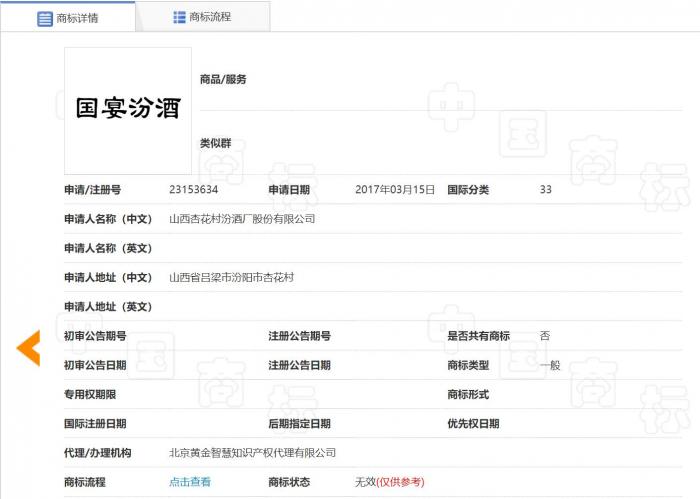The width and height of the screenshot is (700, 499).
Task: Switch to the 商标流程 tab
Action: [x=202, y=17]
